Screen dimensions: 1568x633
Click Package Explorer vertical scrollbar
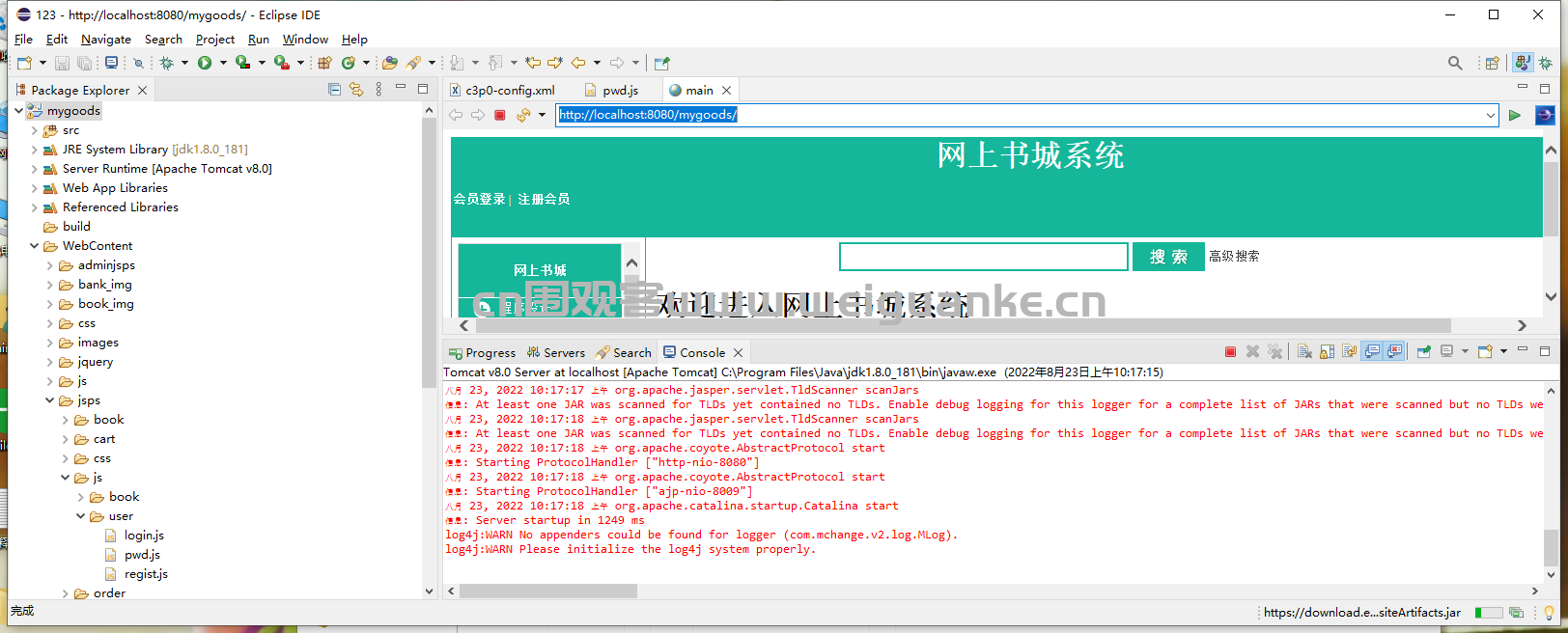[x=429, y=251]
